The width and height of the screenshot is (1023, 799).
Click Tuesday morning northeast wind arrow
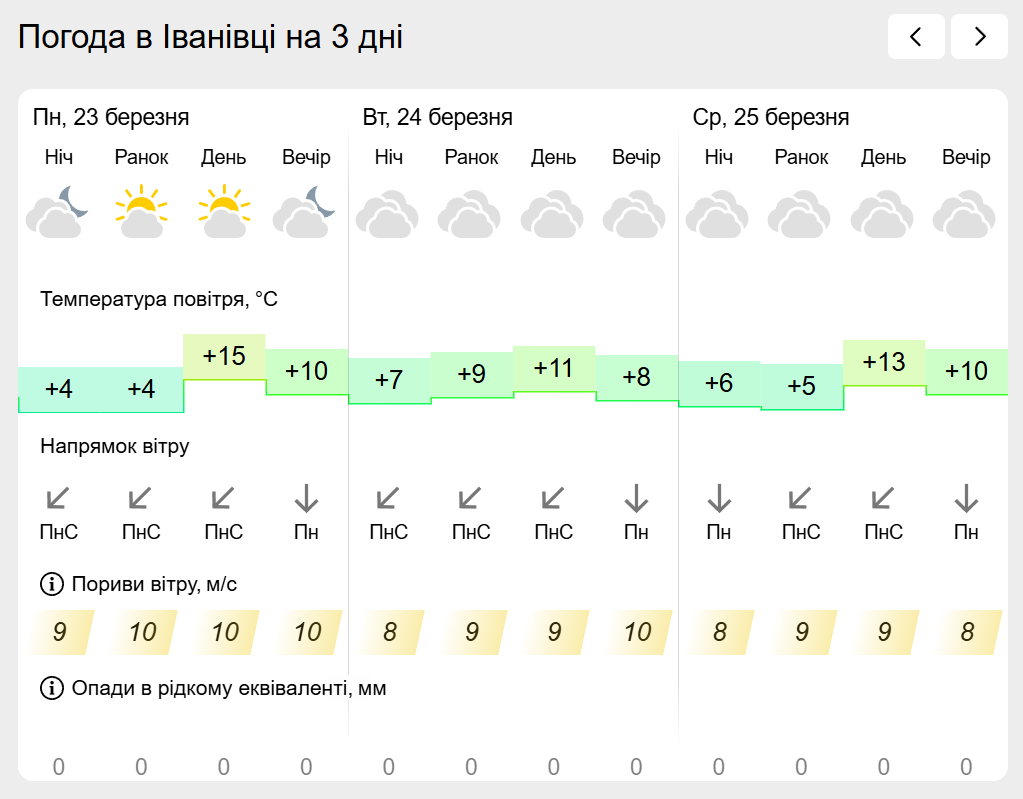pos(470,497)
